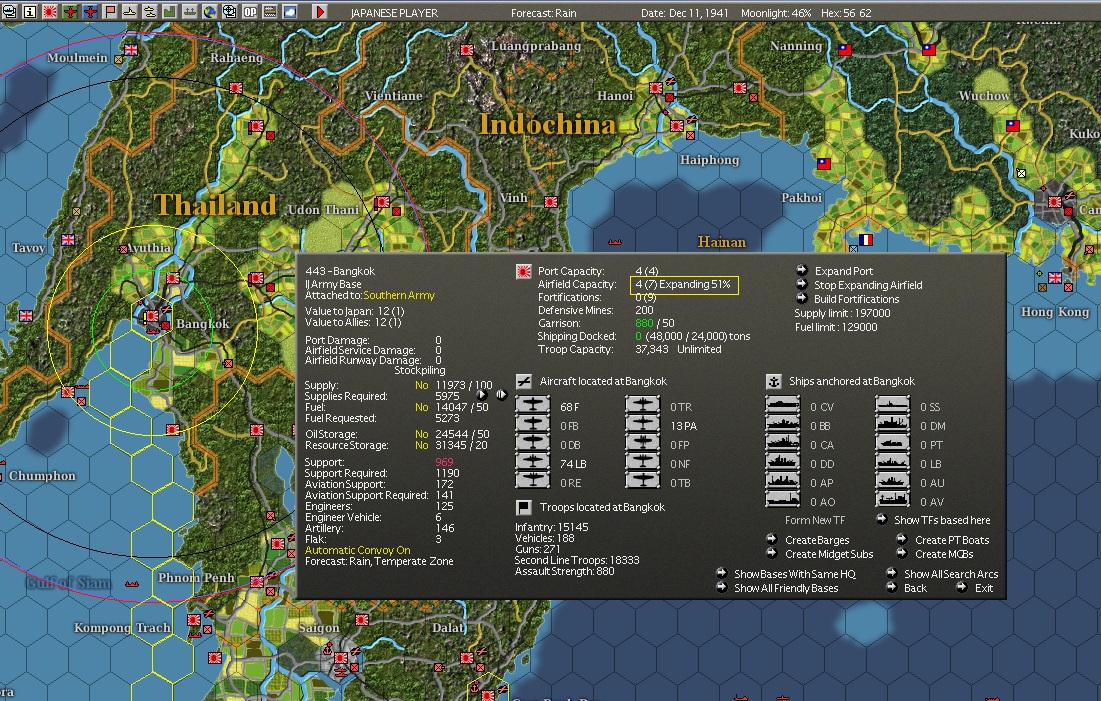Click the Bangkok base marker on the map
This screenshot has height=701, width=1101.
[152, 317]
